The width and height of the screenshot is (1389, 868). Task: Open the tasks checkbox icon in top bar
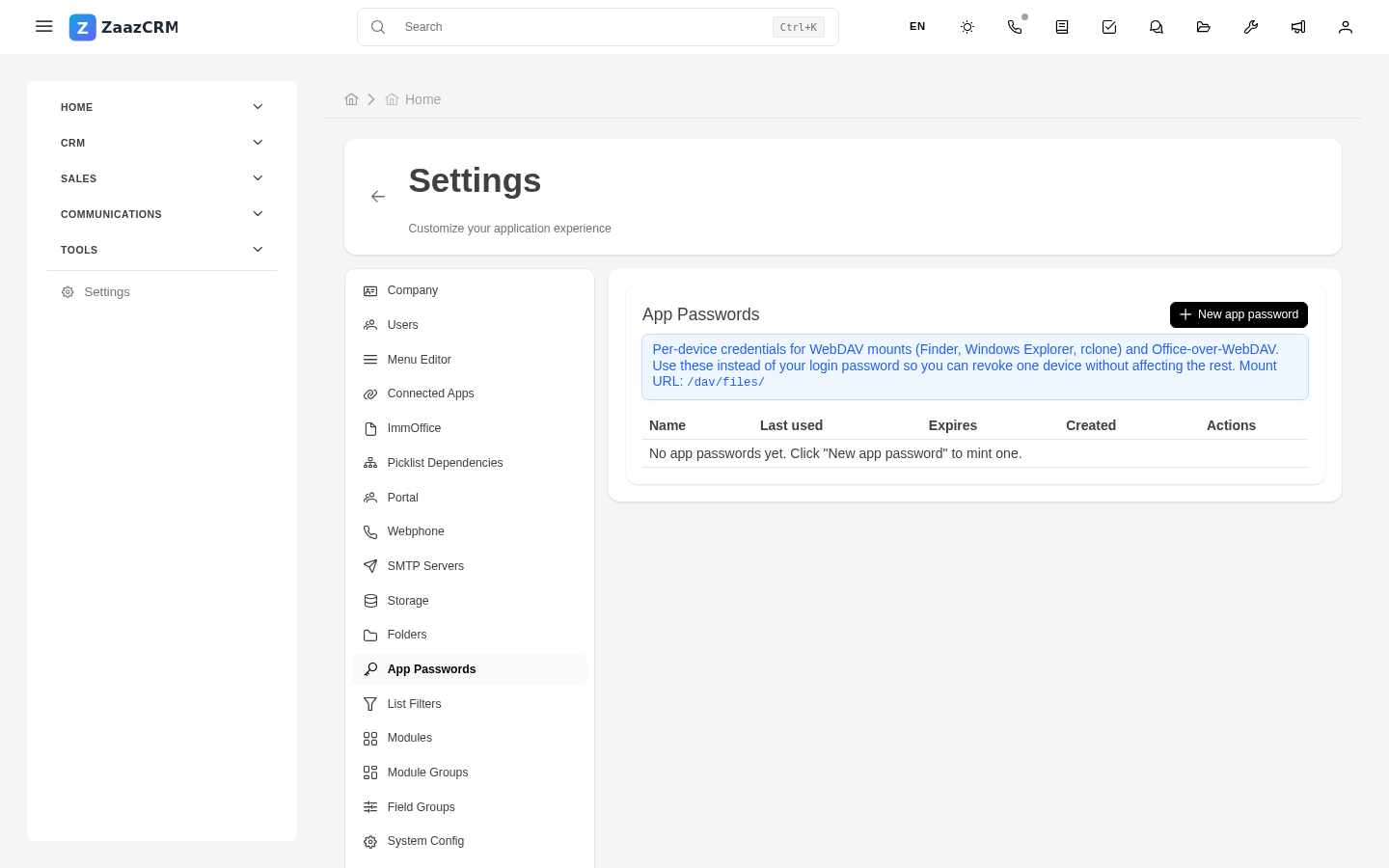(x=1109, y=27)
